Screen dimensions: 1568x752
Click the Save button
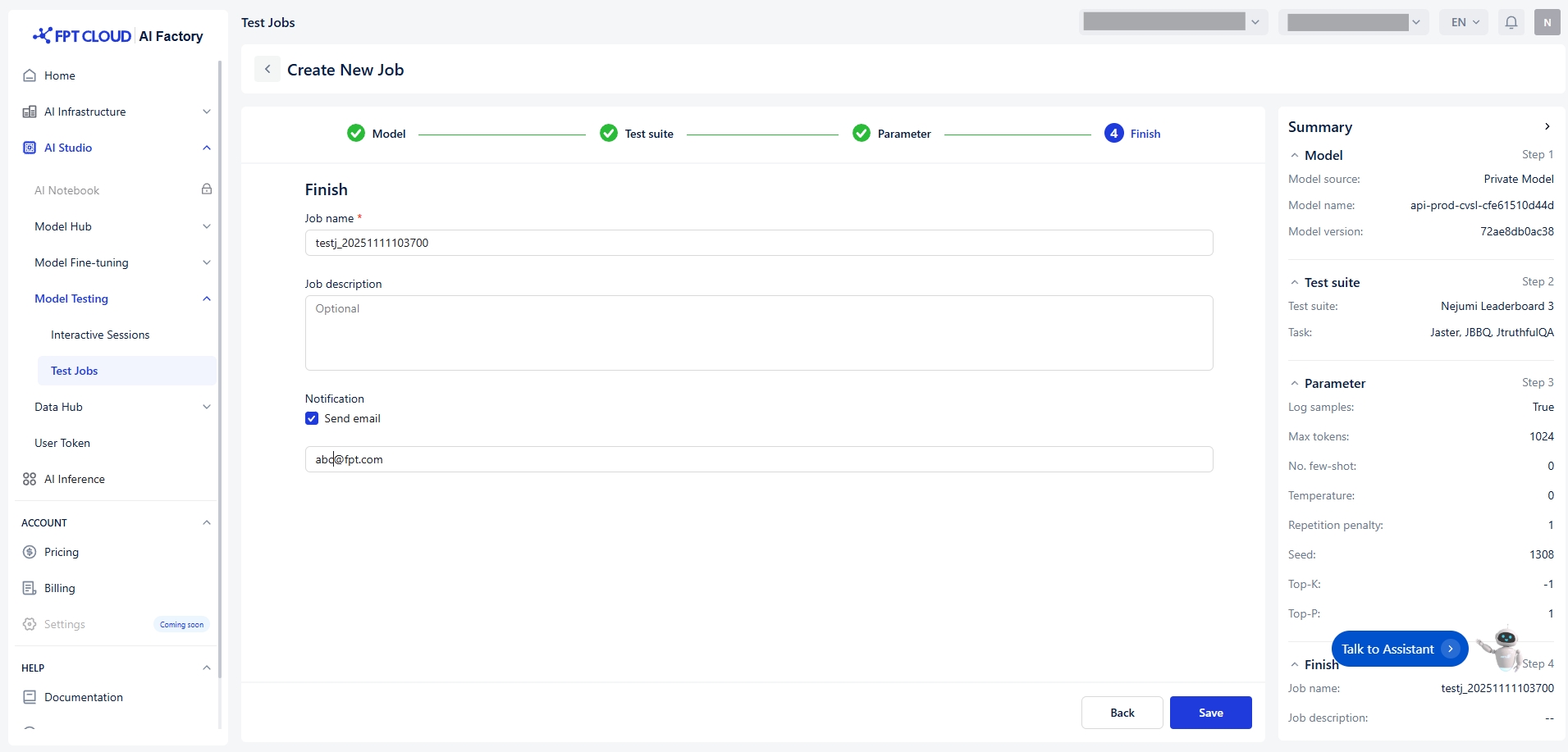click(x=1210, y=713)
